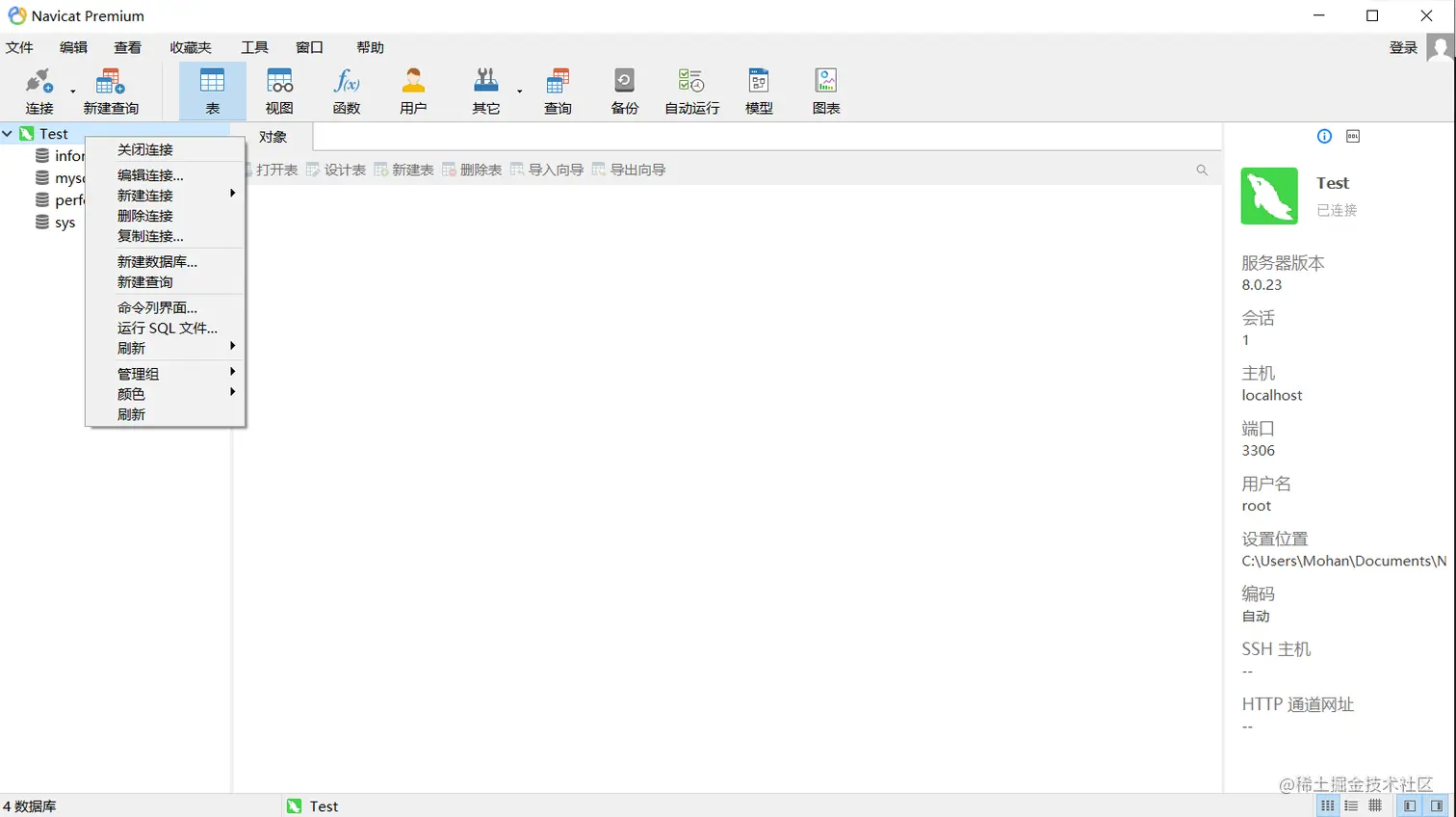The width and height of the screenshot is (1456, 817).
Task: Click the 4 数据库 status bar text
Action: (29, 806)
